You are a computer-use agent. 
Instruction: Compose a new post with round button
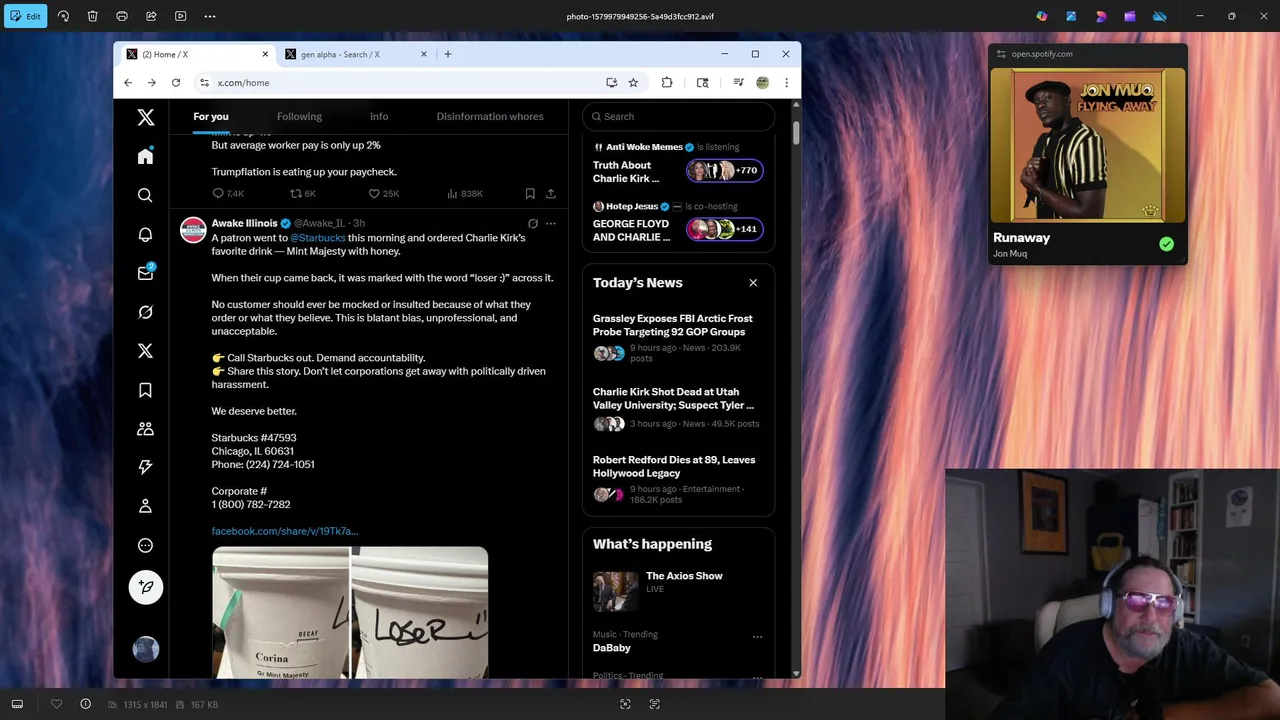146,587
